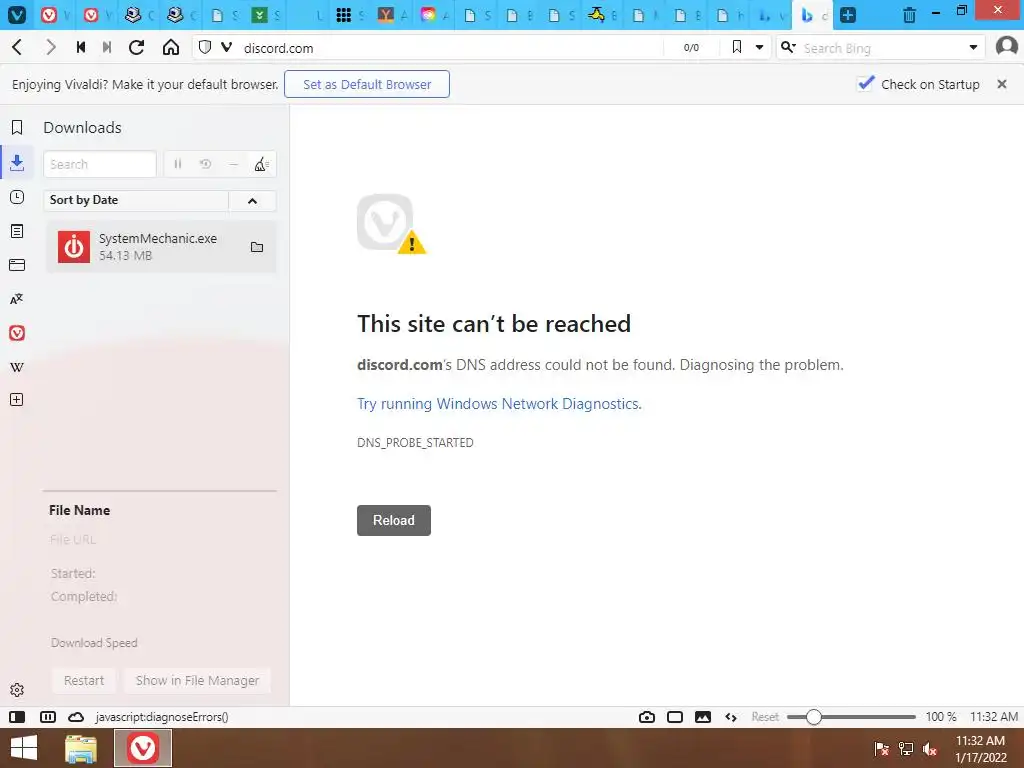Click Set as Default Browser button
The image size is (1024, 768).
(x=367, y=84)
